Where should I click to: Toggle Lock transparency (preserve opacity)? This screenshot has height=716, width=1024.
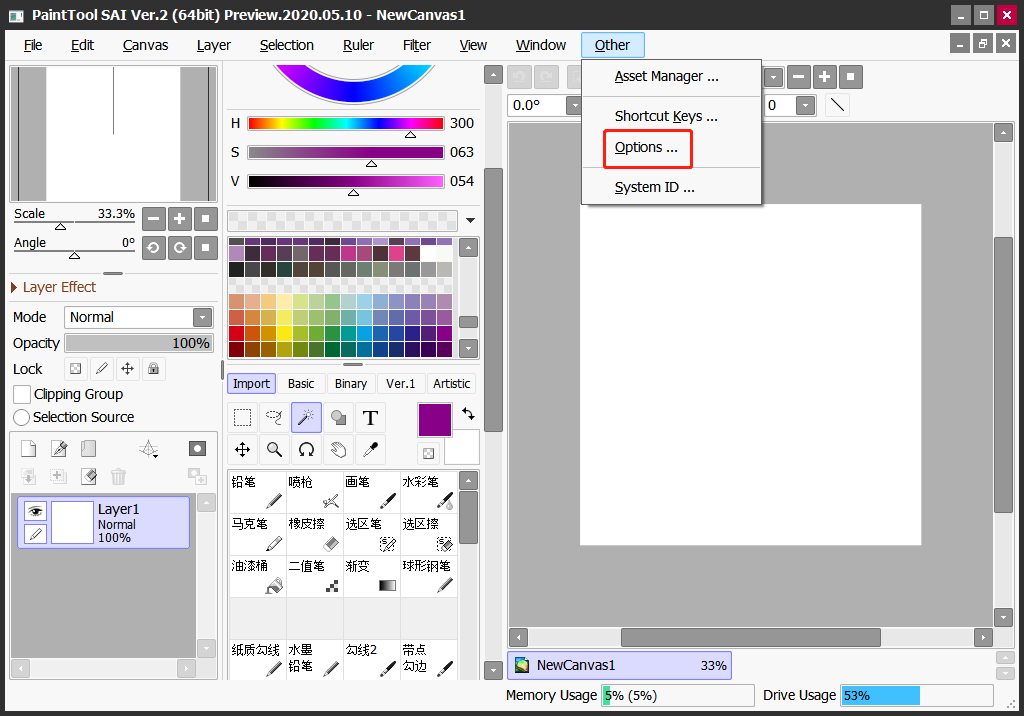pos(76,368)
